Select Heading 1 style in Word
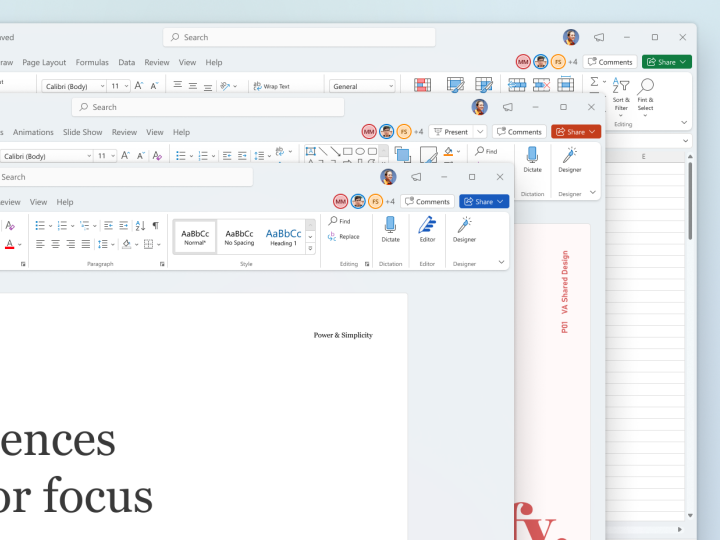 [x=283, y=237]
